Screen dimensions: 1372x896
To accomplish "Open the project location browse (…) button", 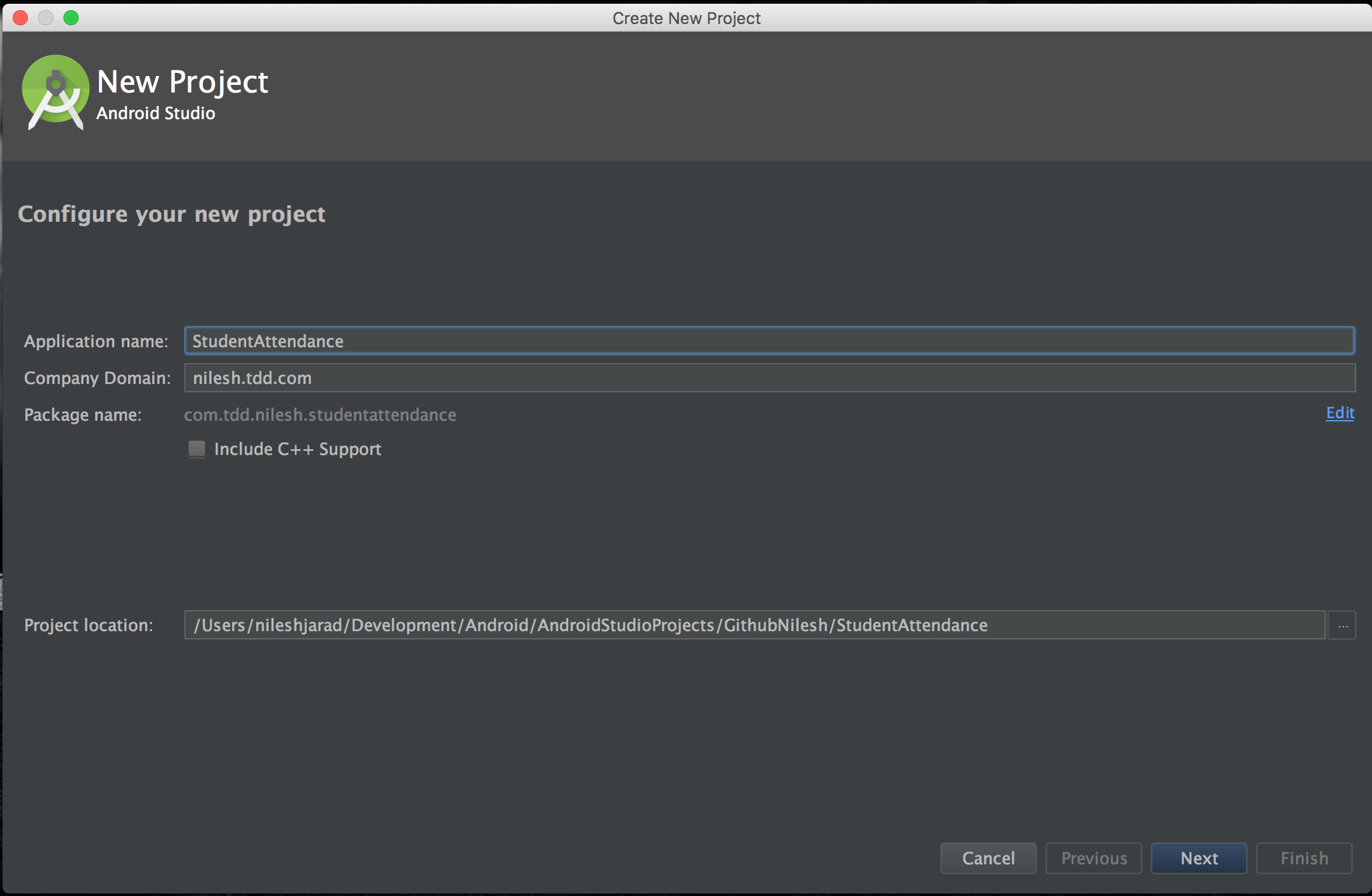I will pyautogui.click(x=1342, y=625).
